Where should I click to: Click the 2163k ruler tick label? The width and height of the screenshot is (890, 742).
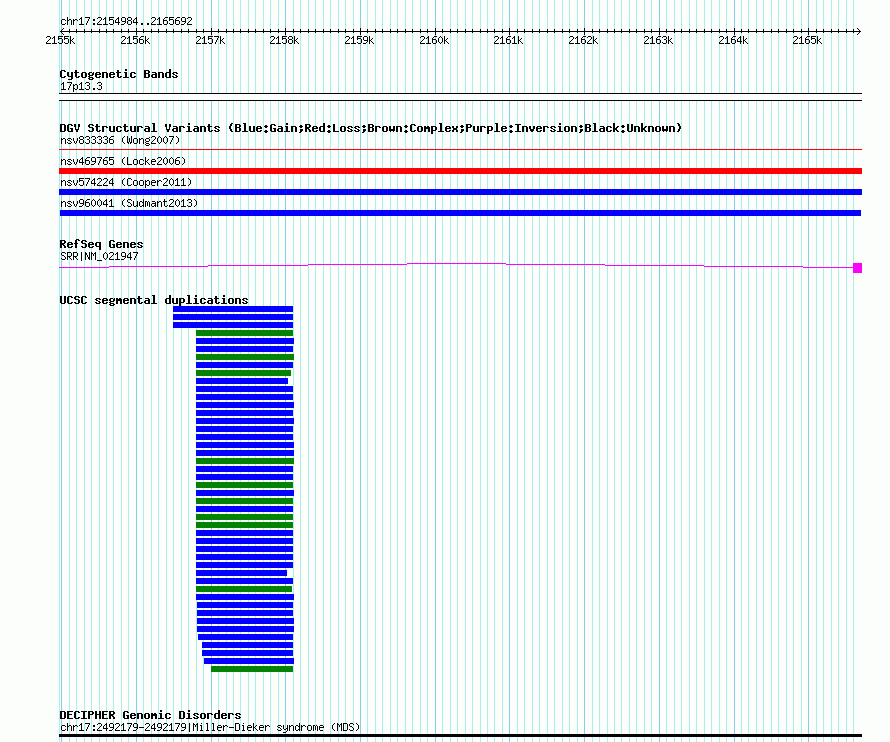pos(658,40)
